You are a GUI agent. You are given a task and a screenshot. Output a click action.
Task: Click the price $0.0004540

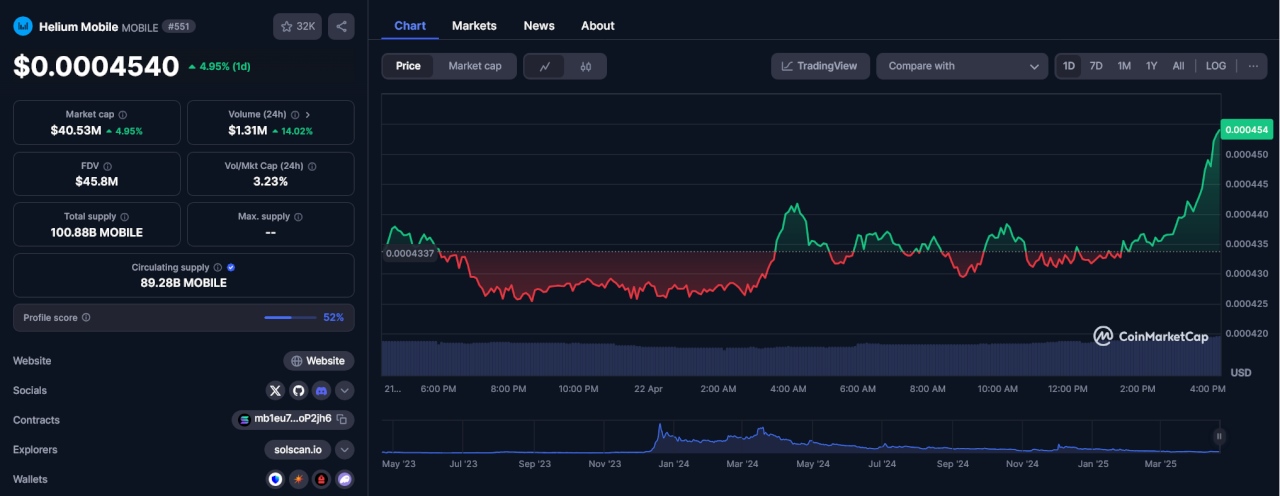point(96,67)
